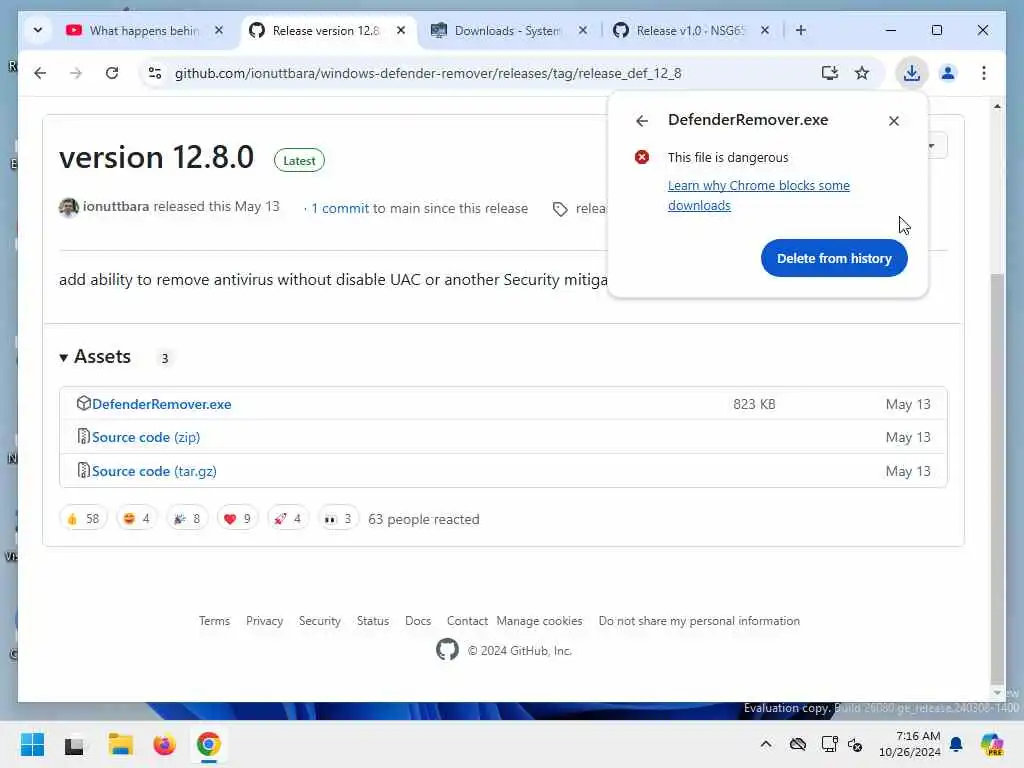Show hidden system tray icons
1024x768 pixels.
coord(766,744)
